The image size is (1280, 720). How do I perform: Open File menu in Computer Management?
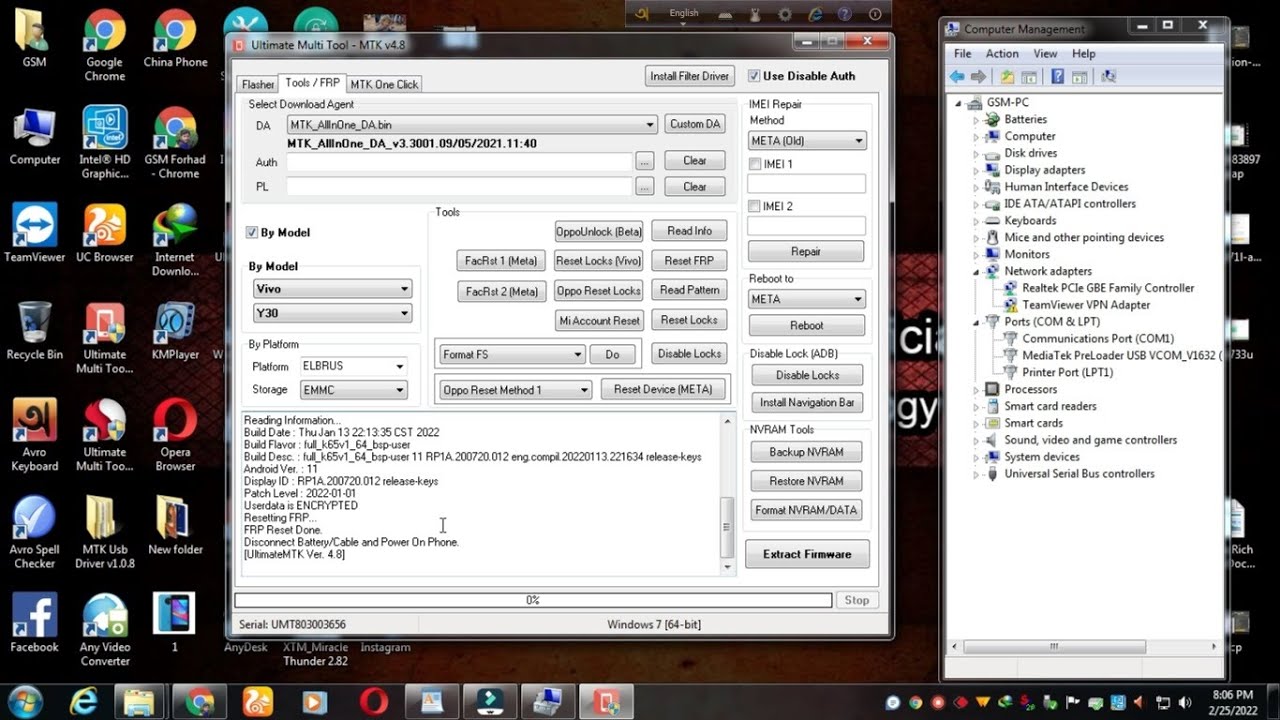(962, 54)
